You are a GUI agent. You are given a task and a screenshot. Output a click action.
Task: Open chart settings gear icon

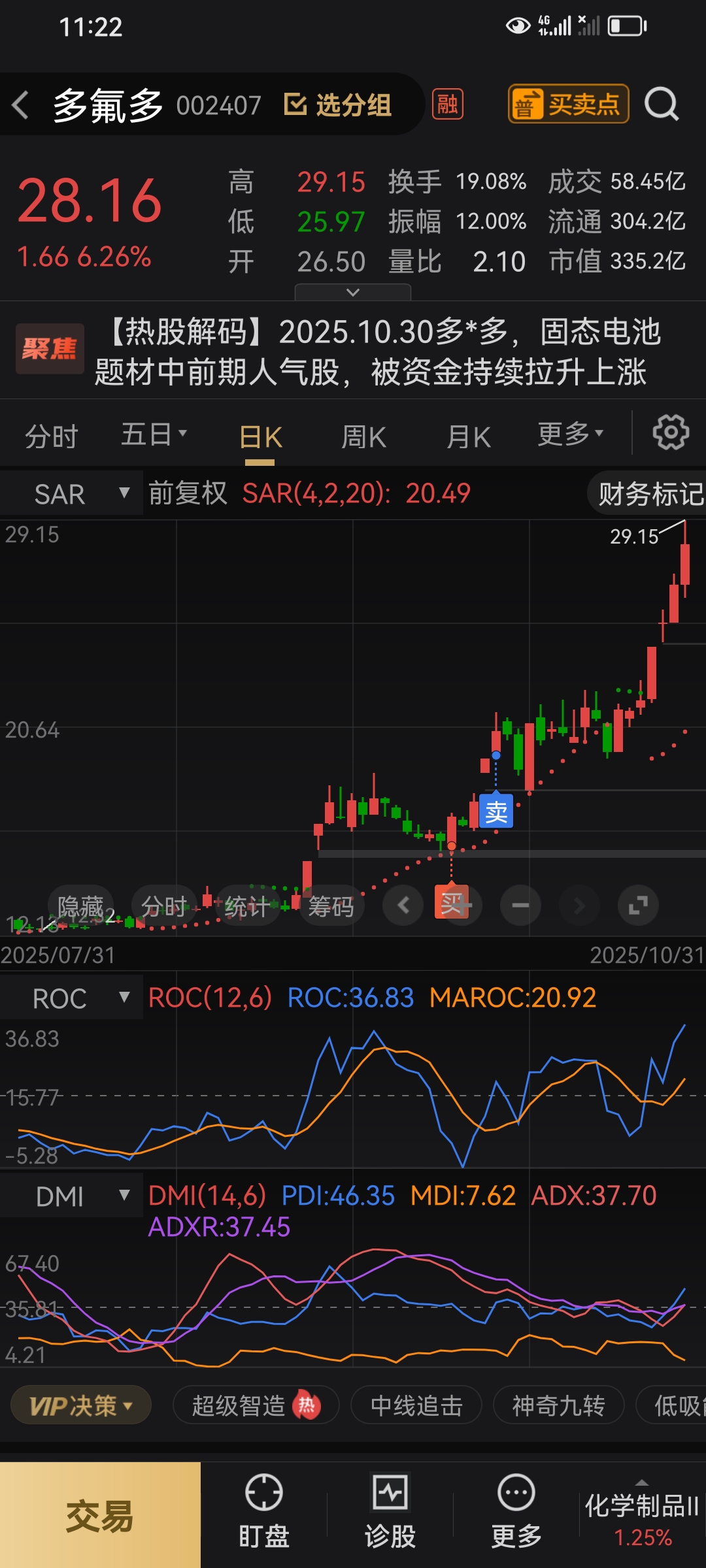[671, 433]
